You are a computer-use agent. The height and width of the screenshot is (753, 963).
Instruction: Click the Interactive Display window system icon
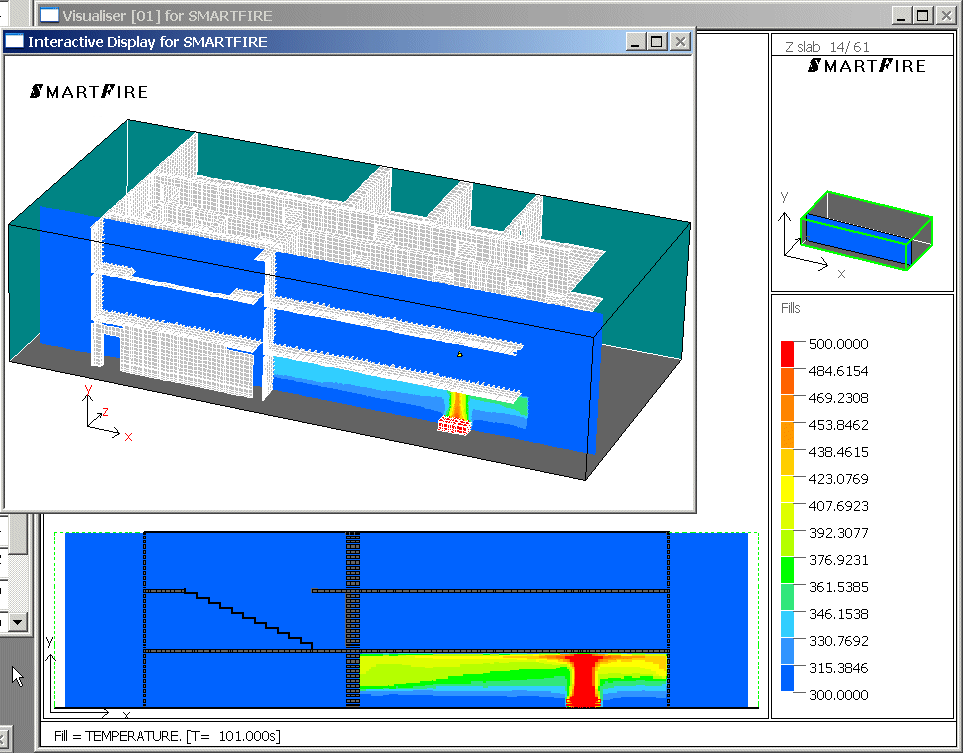[x=14, y=41]
